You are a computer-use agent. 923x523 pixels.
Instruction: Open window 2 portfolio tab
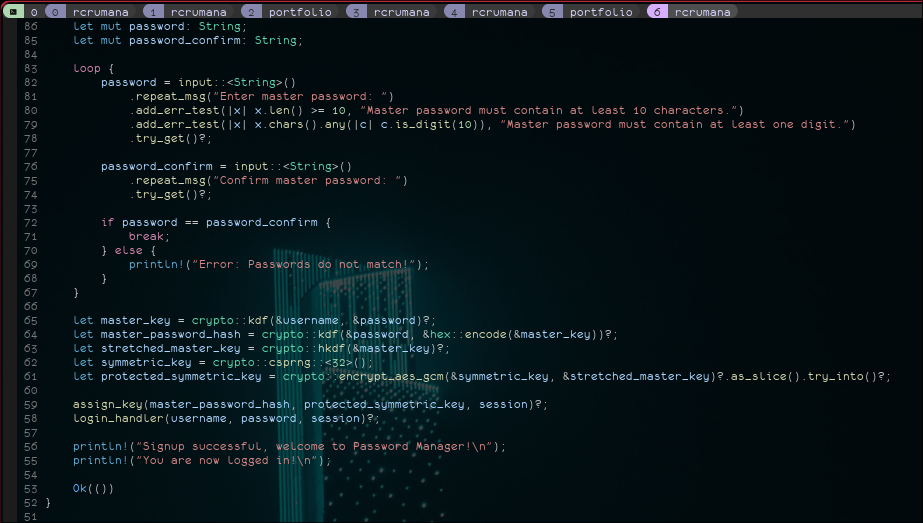[x=290, y=11]
